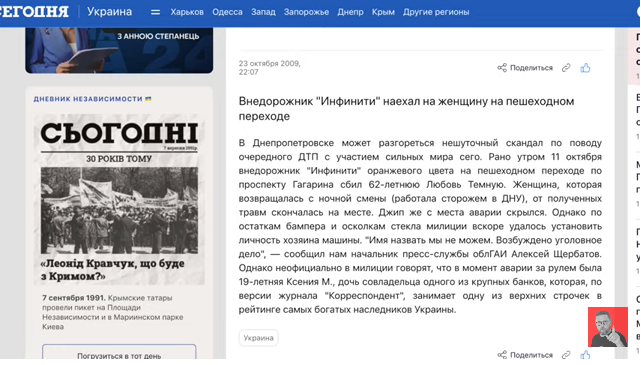Screen dimensions: 641x365
Task: Open the Запорожье region tab
Action: tap(306, 12)
